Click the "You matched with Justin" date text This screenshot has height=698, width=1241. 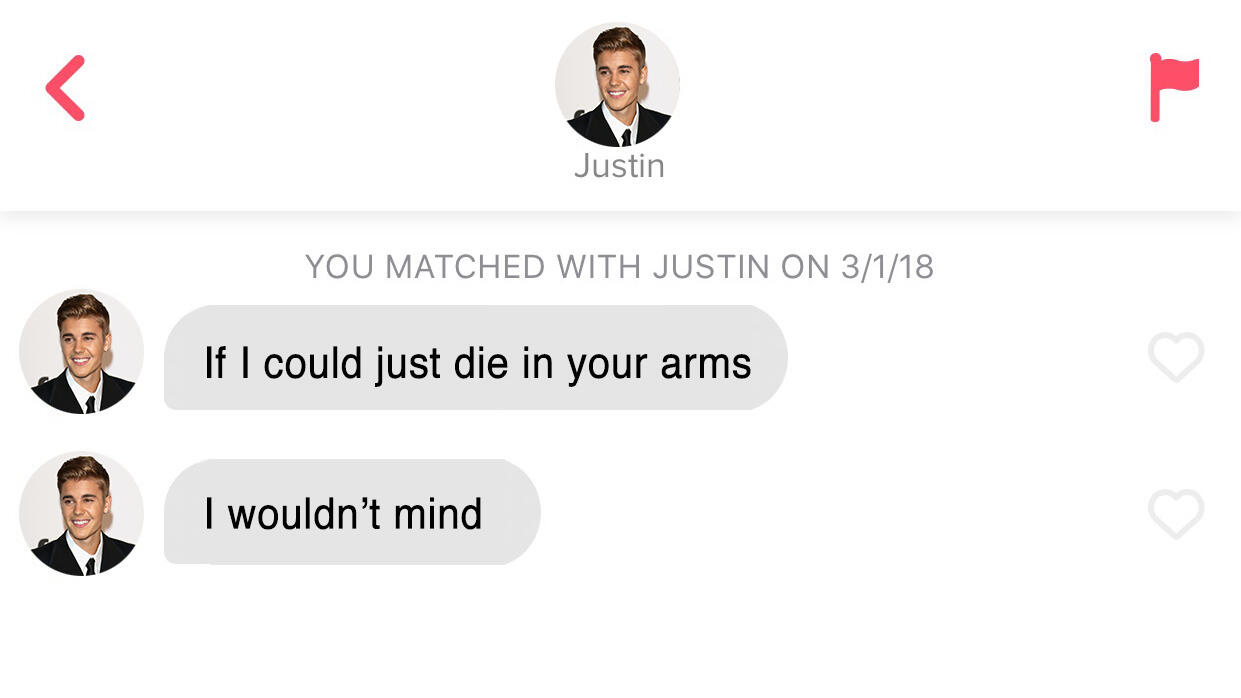pyautogui.click(x=619, y=267)
